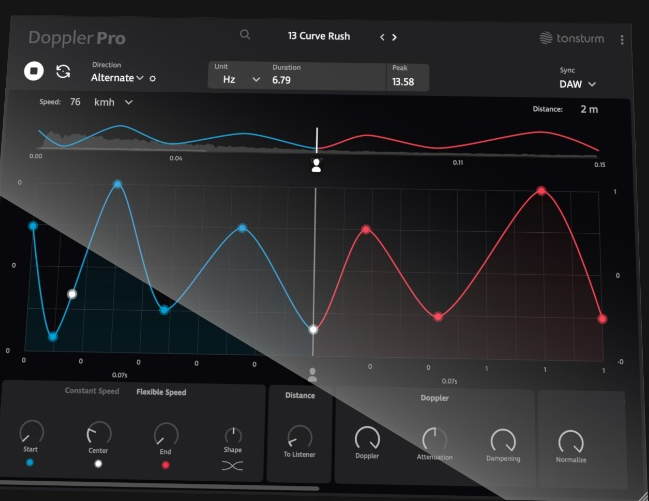Select the white Center color dot
Screen dimensions: 649x501
coord(98,464)
